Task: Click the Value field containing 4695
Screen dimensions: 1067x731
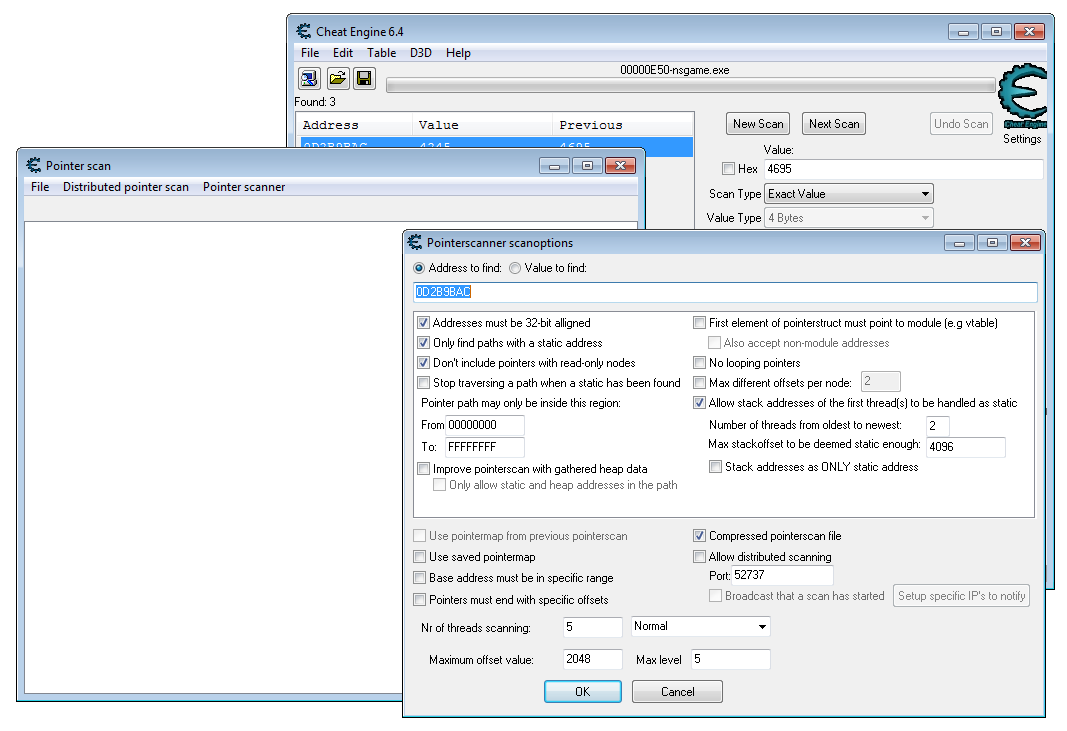Action: click(903, 169)
